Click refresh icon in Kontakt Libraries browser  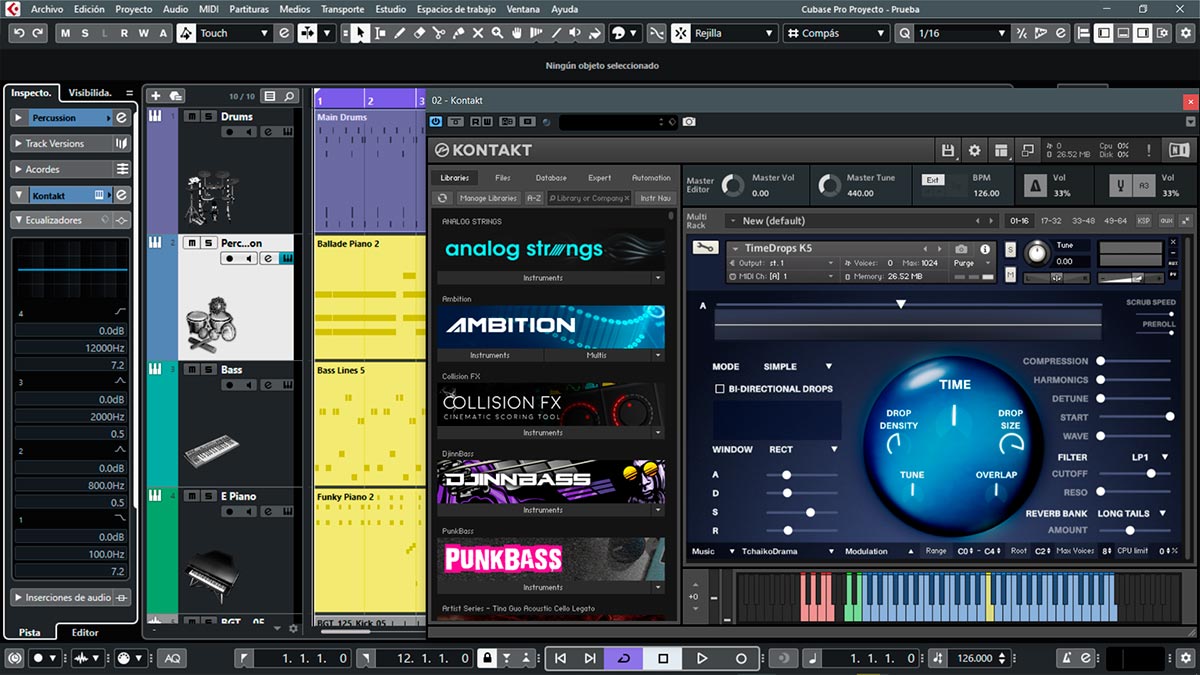[443, 198]
